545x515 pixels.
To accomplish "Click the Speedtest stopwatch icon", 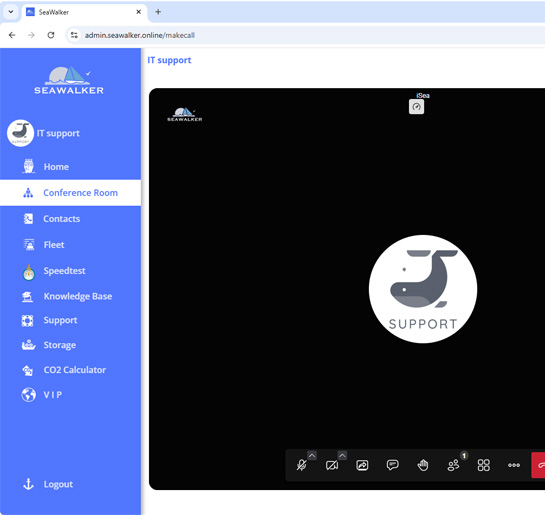I will [29, 272].
